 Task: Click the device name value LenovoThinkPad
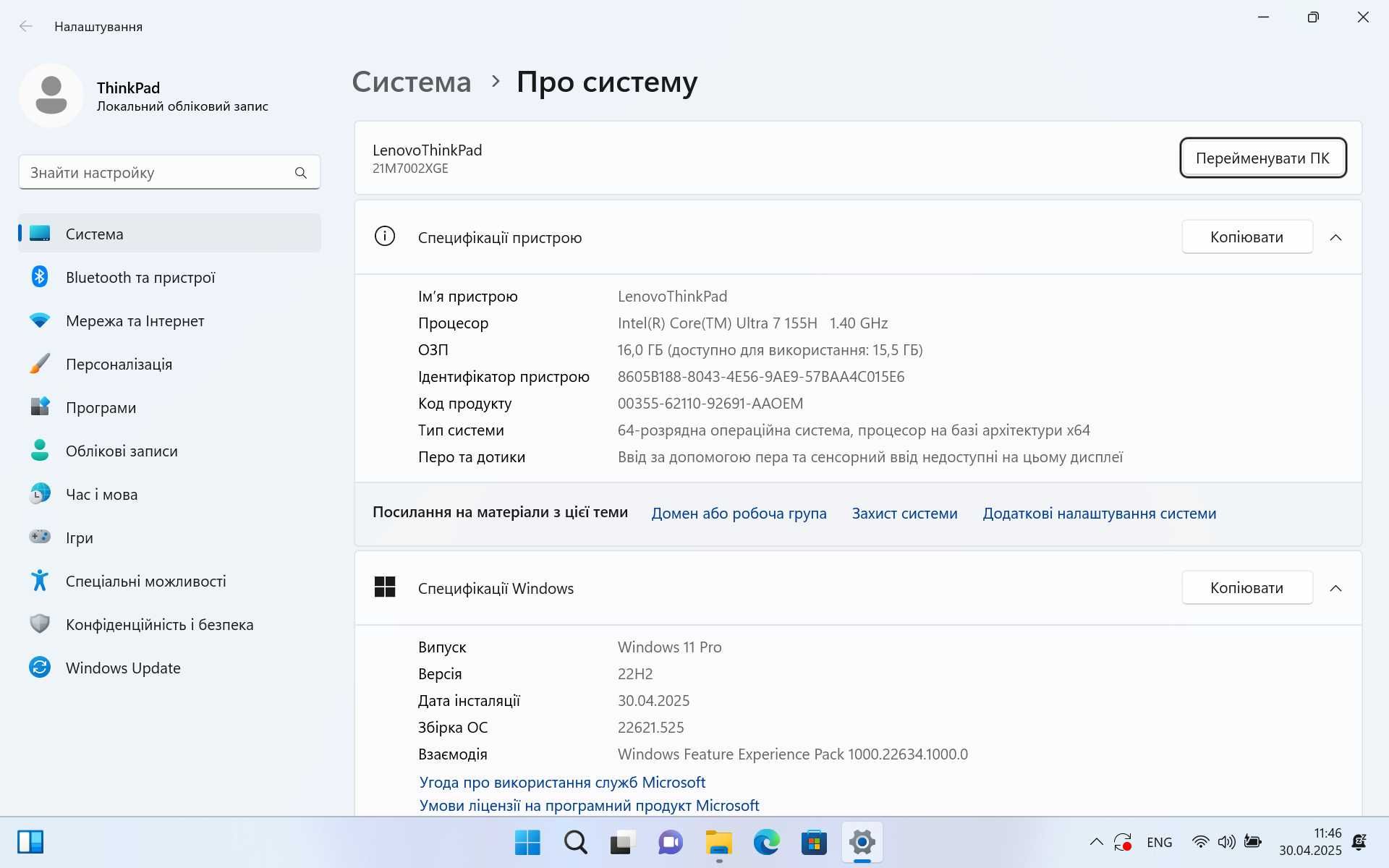[x=672, y=297]
